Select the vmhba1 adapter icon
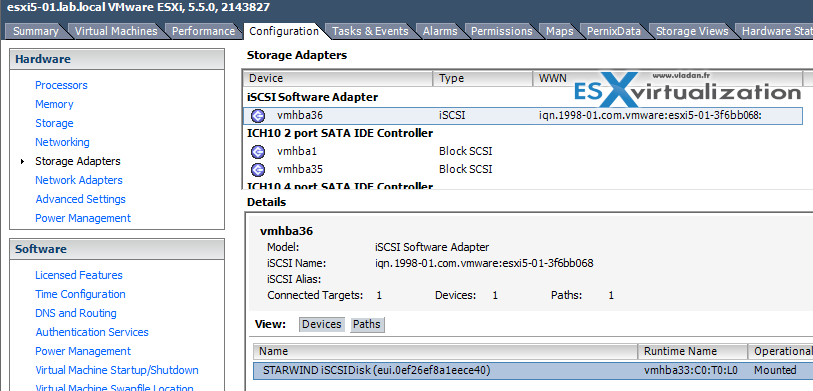The height and width of the screenshot is (391, 813). [x=258, y=151]
